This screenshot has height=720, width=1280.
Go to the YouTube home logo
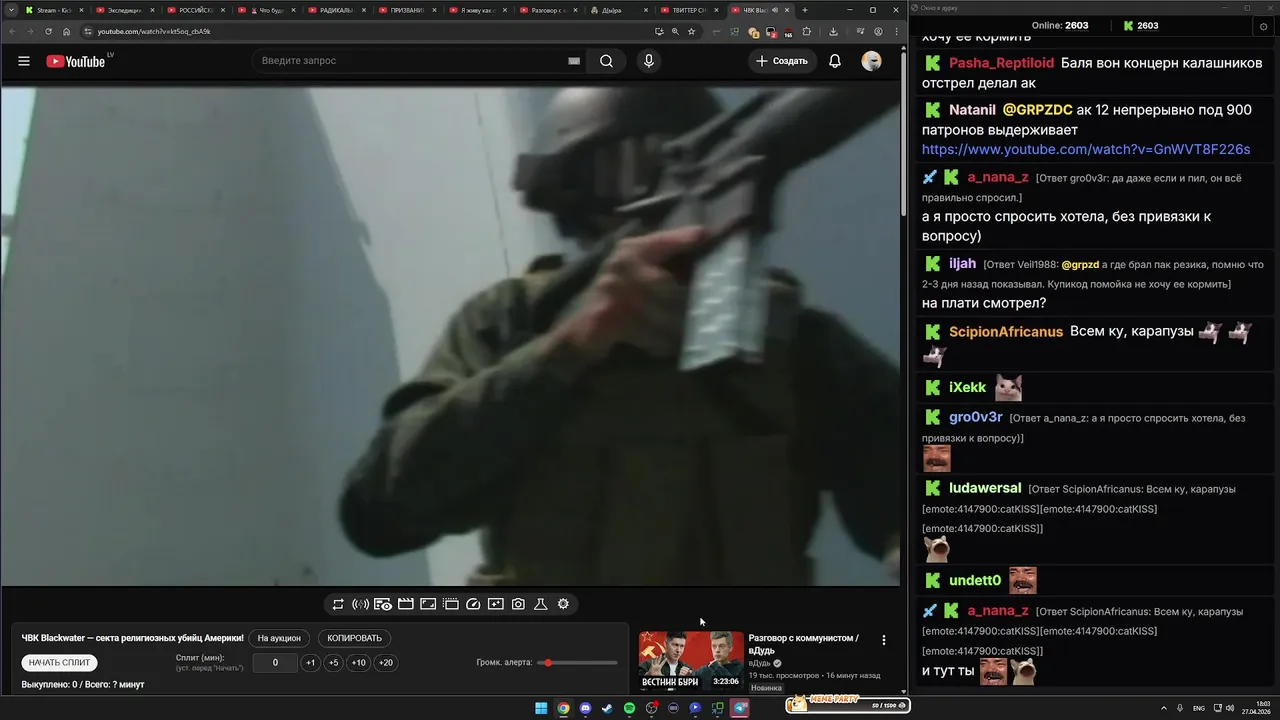coord(76,61)
